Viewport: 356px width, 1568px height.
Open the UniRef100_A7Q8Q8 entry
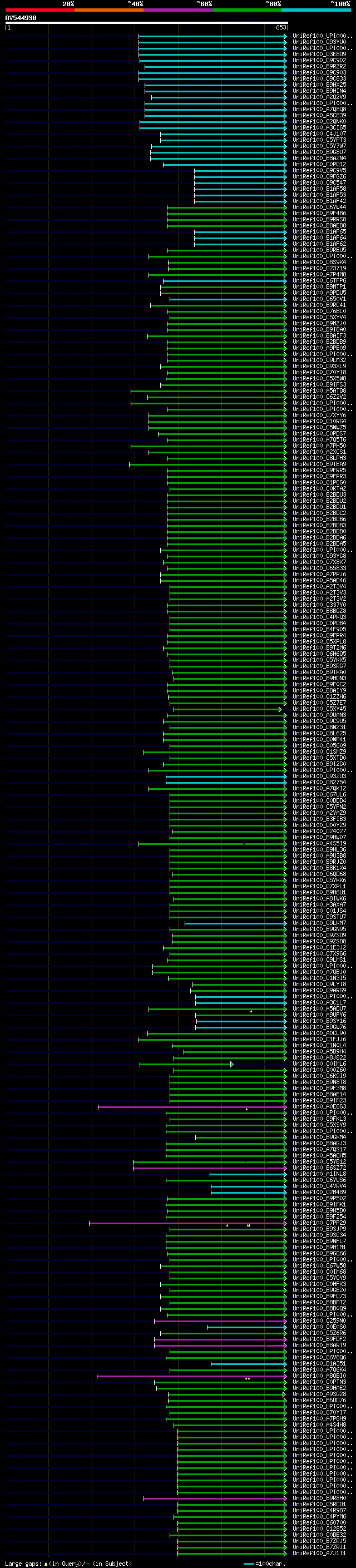click(x=319, y=109)
